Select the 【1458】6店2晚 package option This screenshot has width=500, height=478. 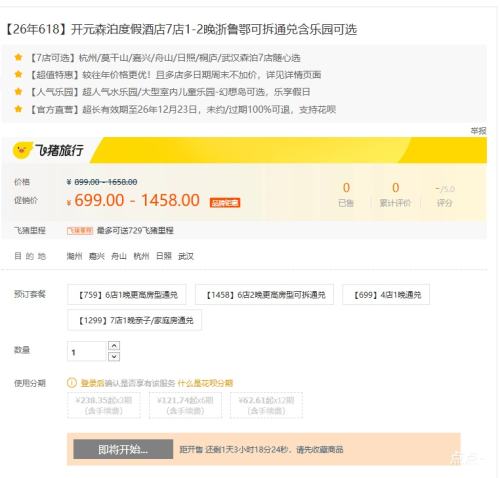tap(264, 295)
